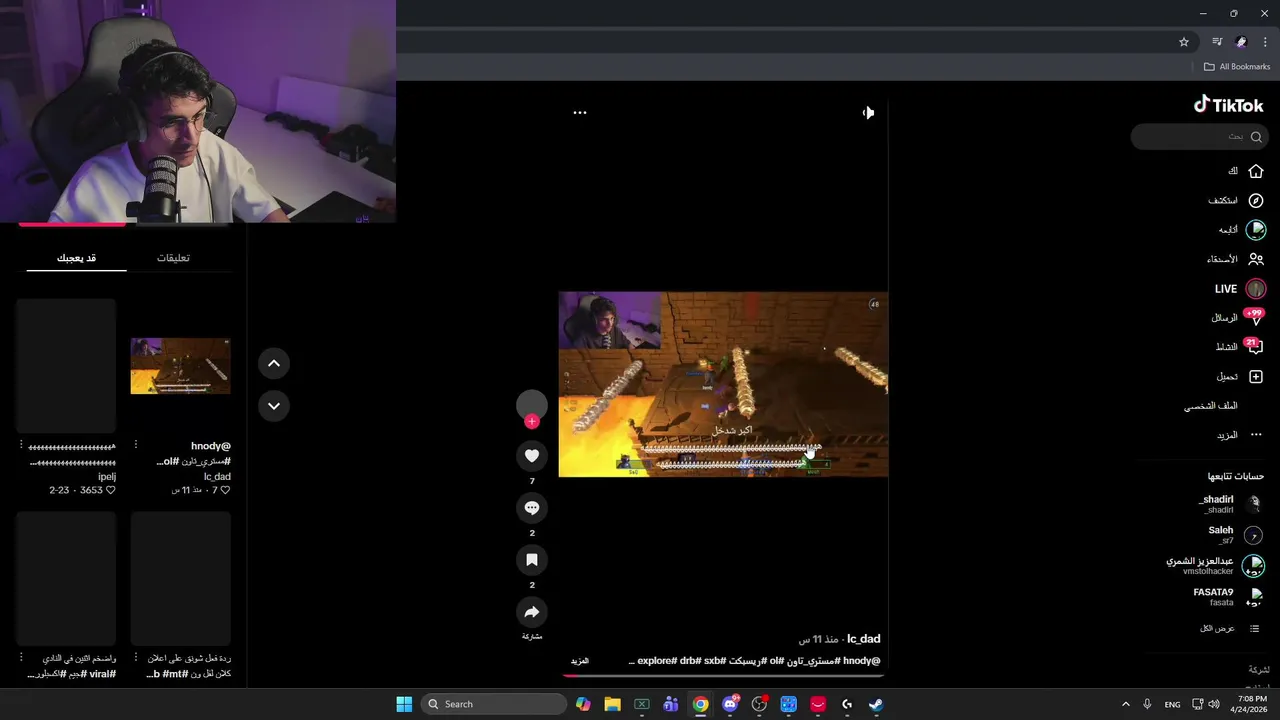Open the TikTok home (For You) icon

click(1256, 171)
